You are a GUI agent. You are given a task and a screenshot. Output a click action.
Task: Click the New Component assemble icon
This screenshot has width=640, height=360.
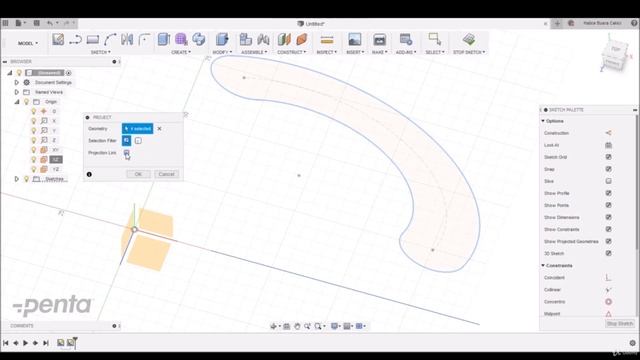[245, 39]
